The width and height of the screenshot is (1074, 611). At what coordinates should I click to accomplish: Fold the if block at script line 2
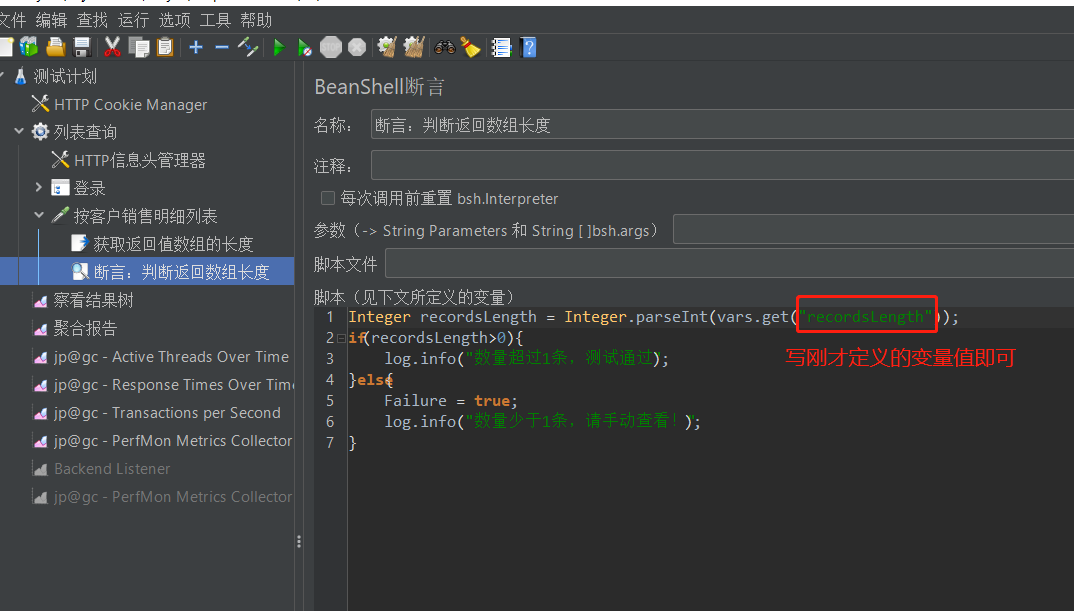340,338
